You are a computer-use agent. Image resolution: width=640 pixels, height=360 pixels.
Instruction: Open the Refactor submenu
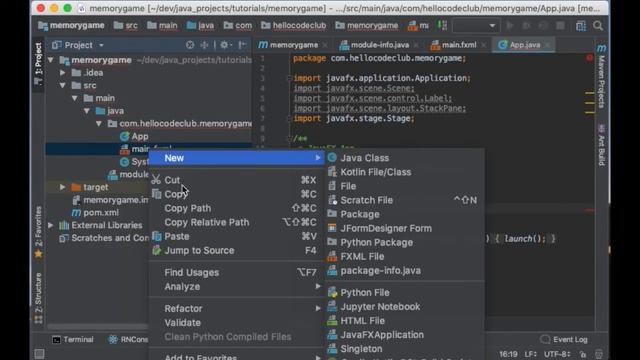pyautogui.click(x=236, y=309)
